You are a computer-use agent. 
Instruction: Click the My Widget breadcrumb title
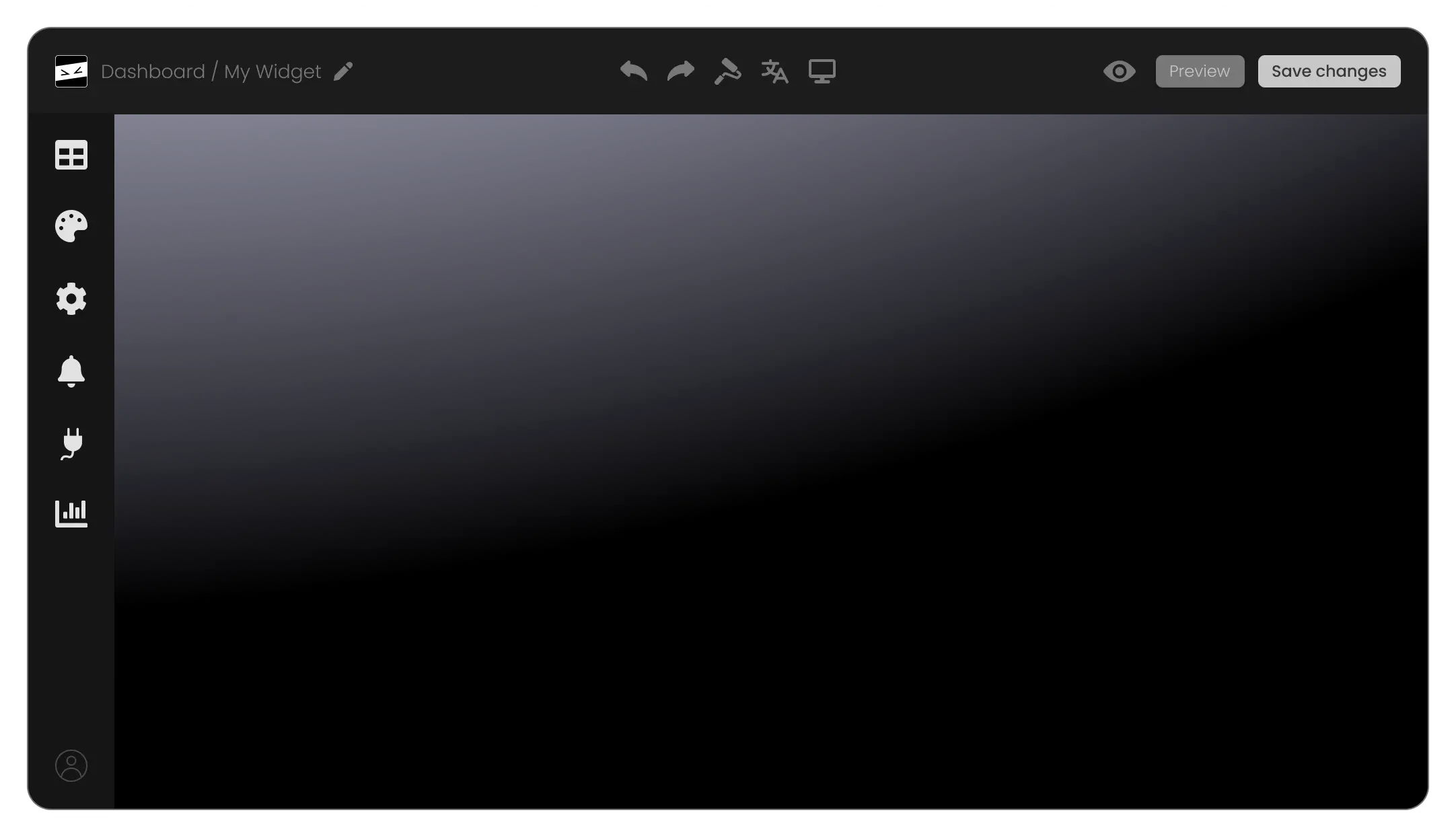[x=272, y=71]
